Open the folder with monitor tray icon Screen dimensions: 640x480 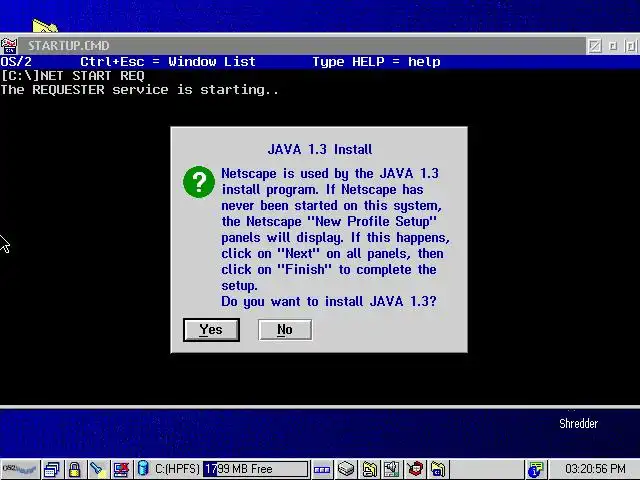438,469
